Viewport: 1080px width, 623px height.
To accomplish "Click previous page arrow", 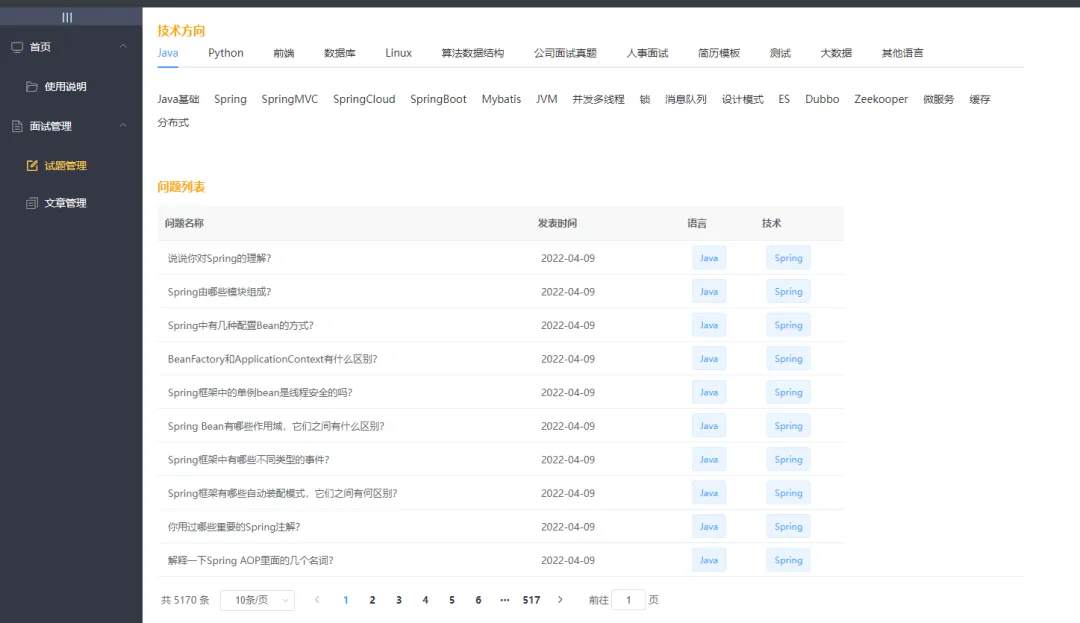I will tap(317, 600).
